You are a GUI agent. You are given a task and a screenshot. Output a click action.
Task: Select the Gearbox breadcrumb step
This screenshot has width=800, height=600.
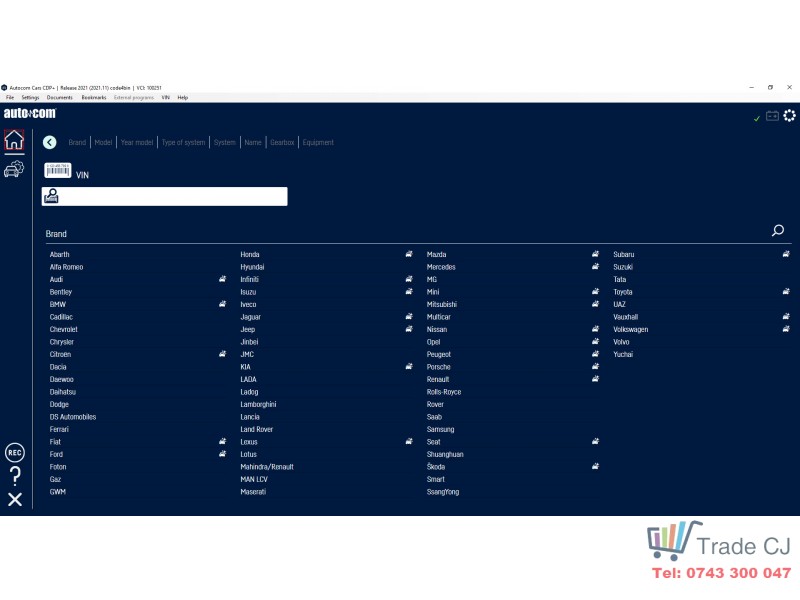click(282, 142)
